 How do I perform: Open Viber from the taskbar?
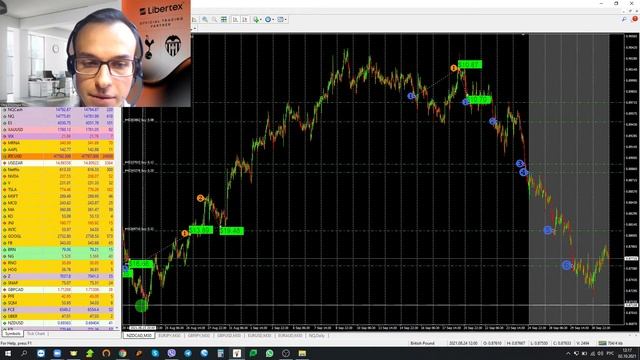tap(171, 353)
